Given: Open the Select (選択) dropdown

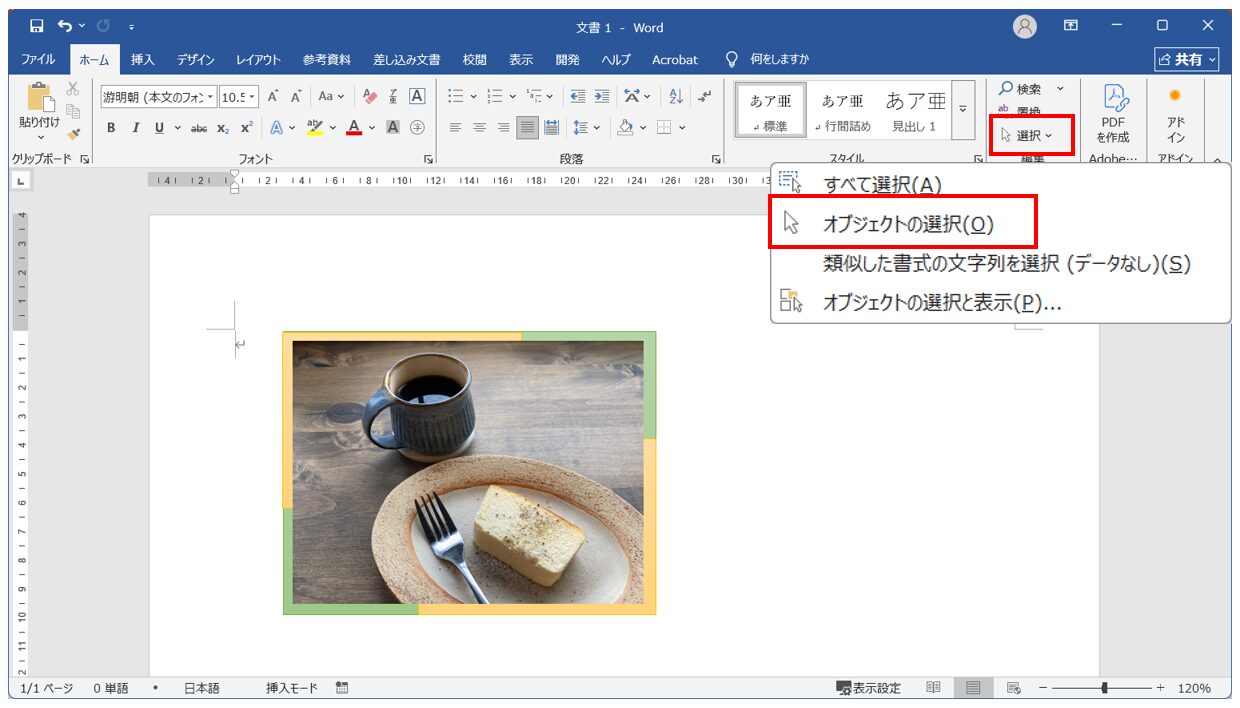Looking at the screenshot, I should [x=1025, y=136].
